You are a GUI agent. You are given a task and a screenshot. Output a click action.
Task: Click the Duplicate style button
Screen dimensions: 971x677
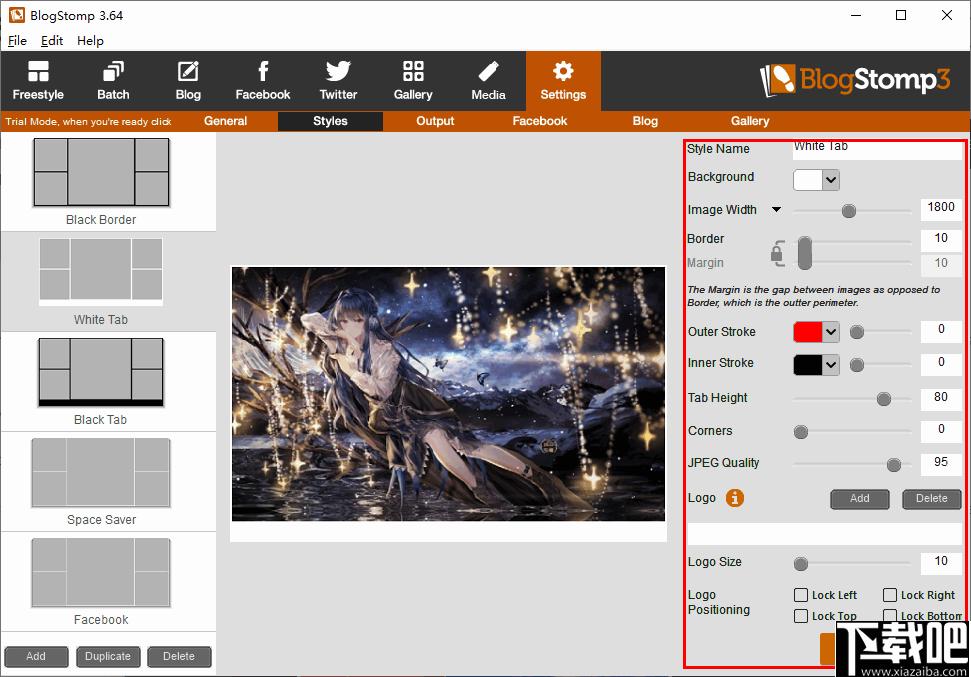108,657
